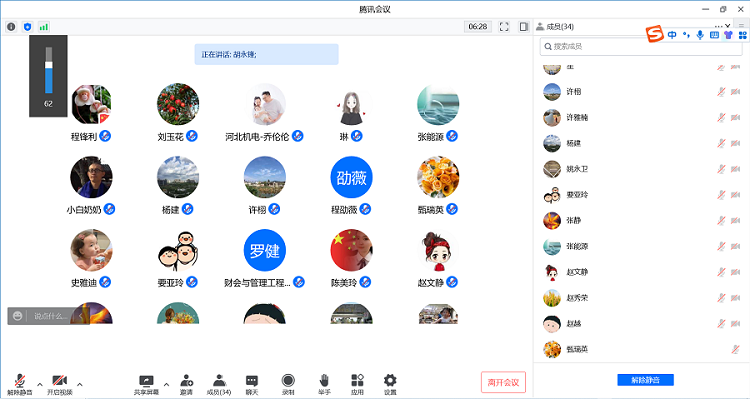Viewport: 750px width, 399px height.
Task: Open the 聊天 chat icon
Action: point(252,384)
